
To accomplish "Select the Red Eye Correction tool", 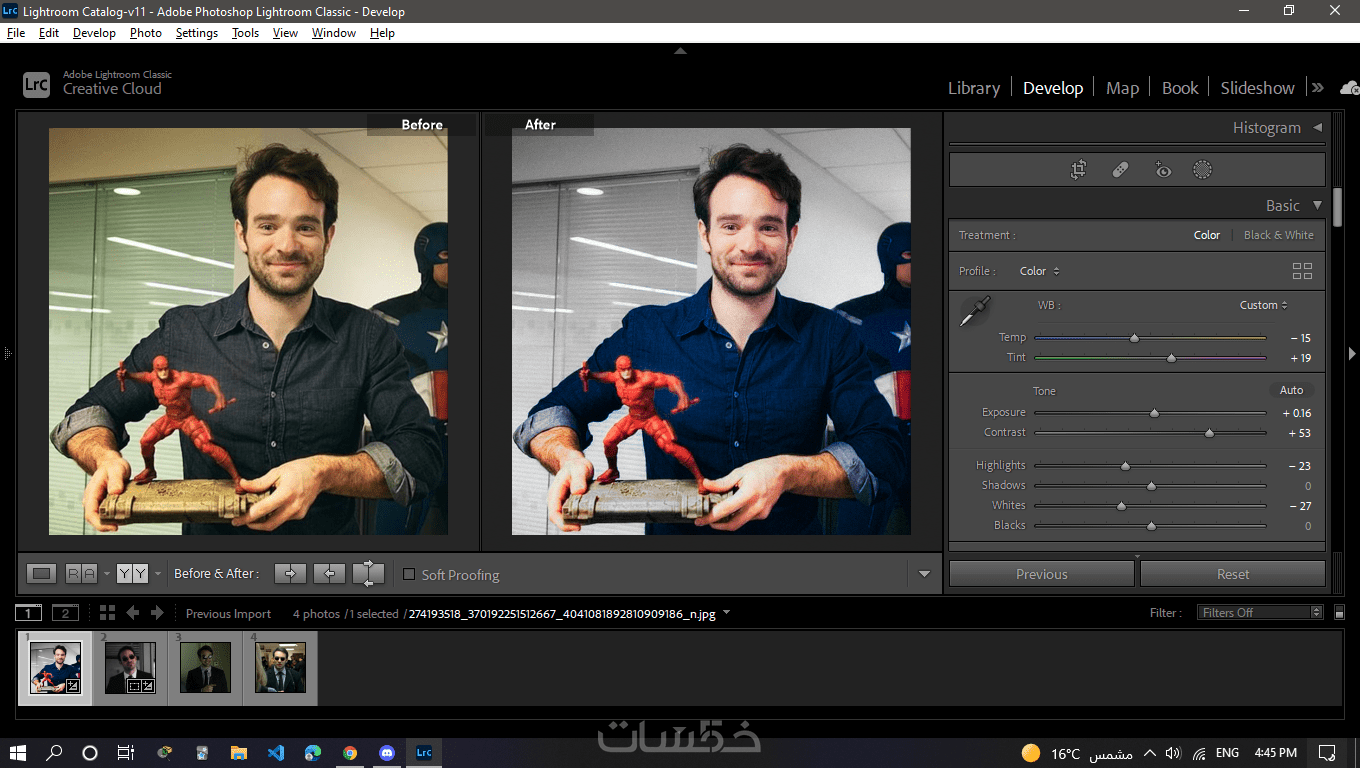I will coord(1162,170).
